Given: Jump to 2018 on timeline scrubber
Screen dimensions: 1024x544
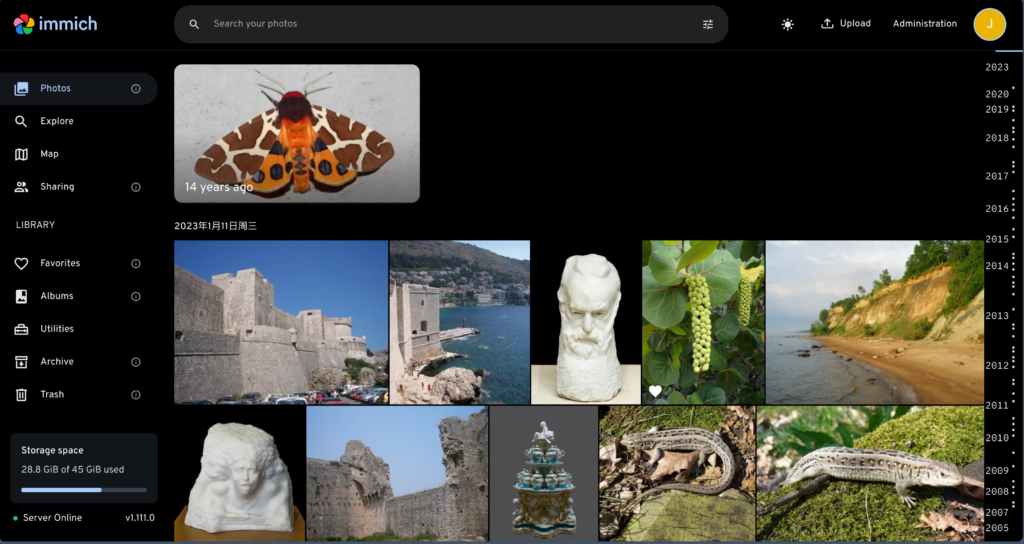Looking at the screenshot, I should [997, 138].
